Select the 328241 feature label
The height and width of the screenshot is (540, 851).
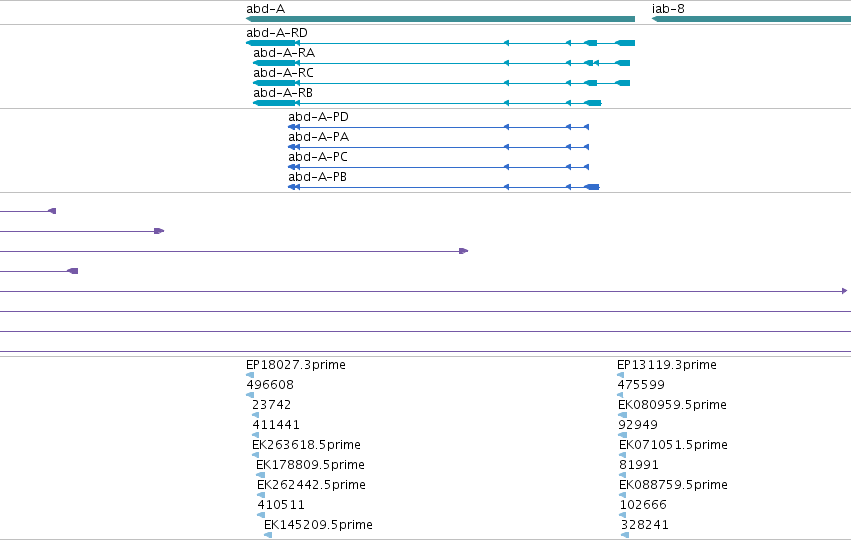pos(645,525)
